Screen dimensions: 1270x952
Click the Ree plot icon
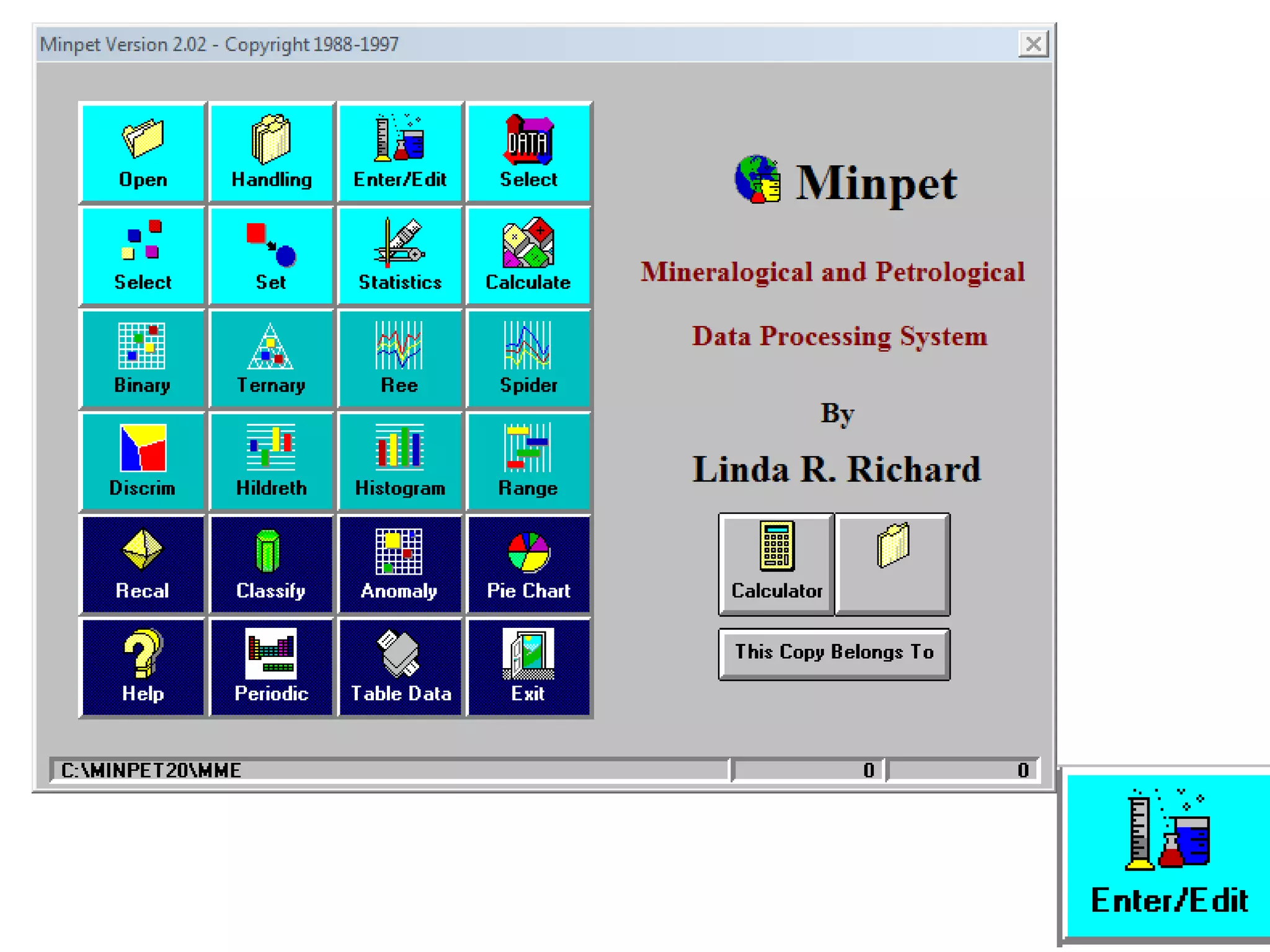click(x=399, y=358)
